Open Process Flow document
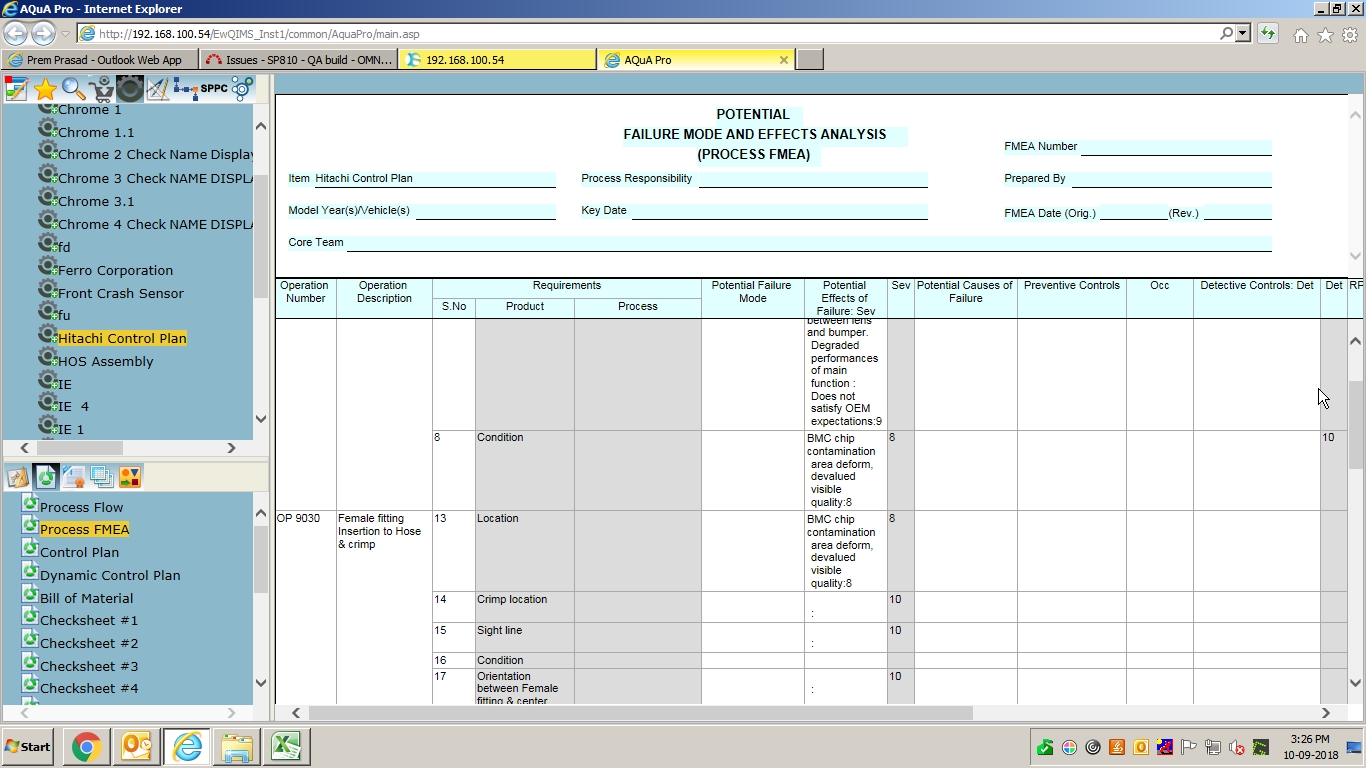 coord(81,507)
